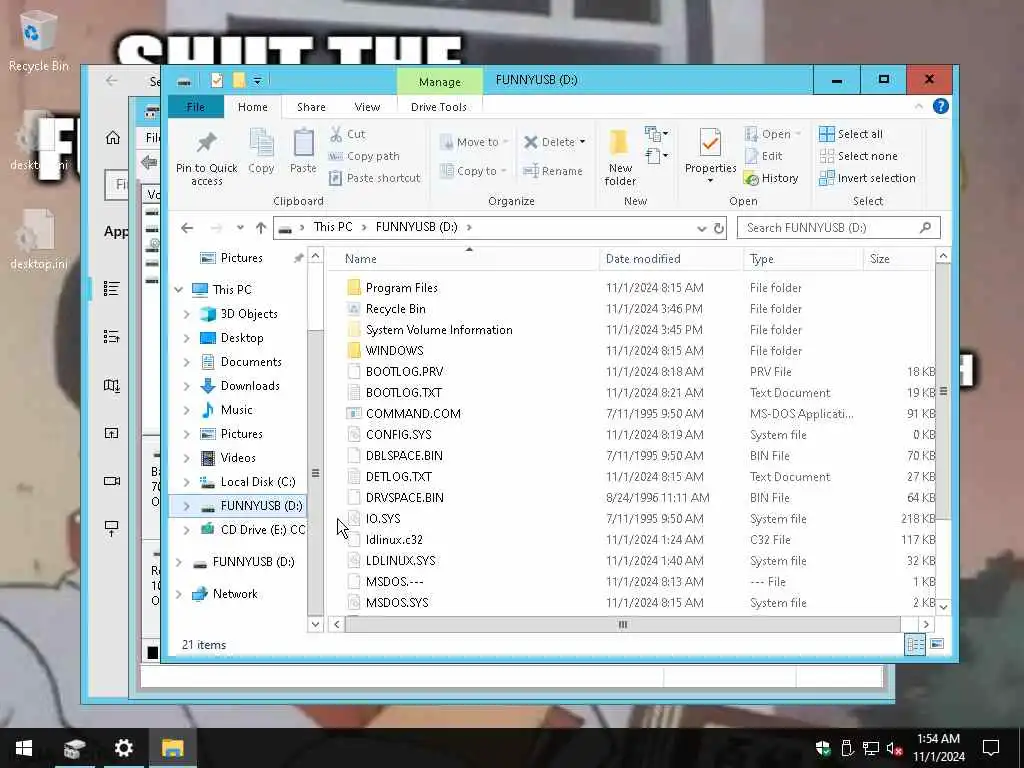
Task: Expand the Move to dropdown
Action: 505,142
